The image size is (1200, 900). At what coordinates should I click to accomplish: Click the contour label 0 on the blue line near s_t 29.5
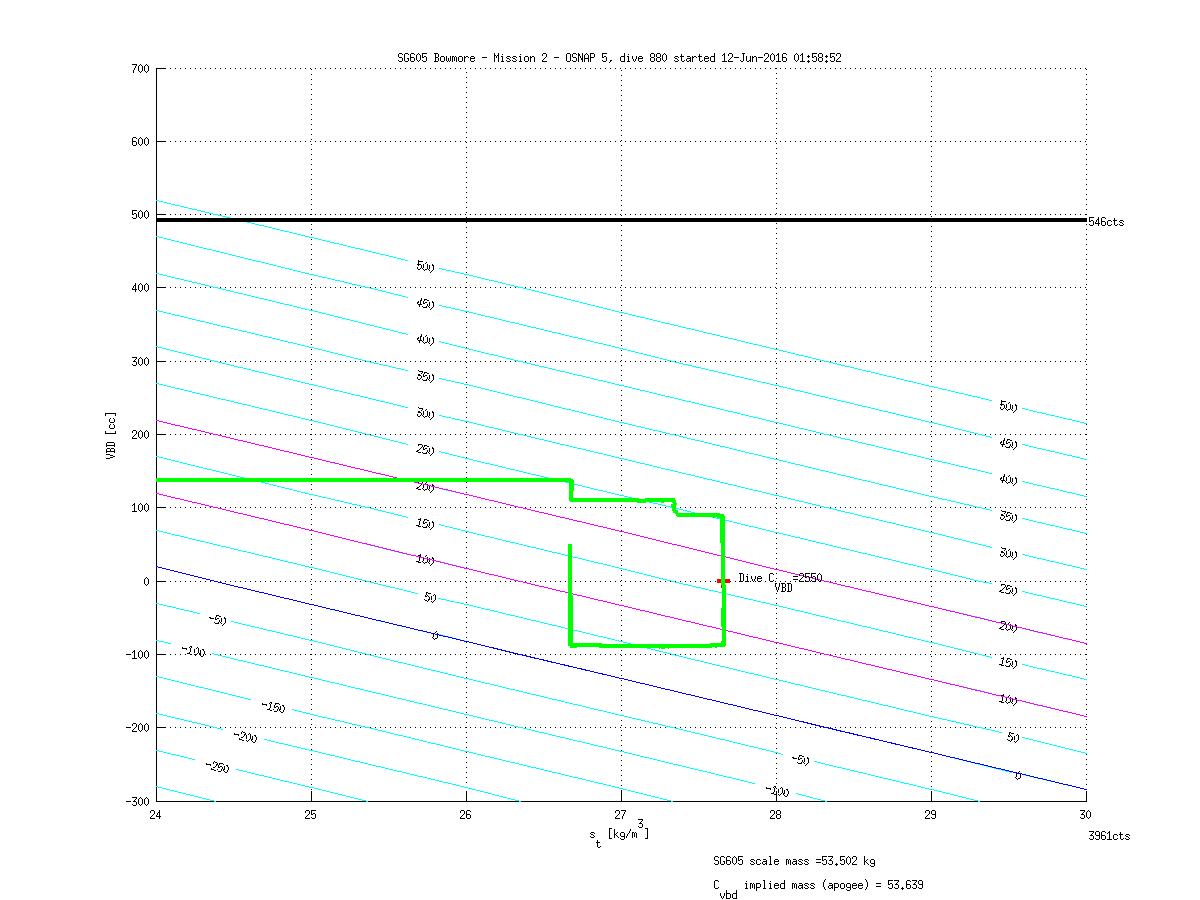[x=1018, y=776]
